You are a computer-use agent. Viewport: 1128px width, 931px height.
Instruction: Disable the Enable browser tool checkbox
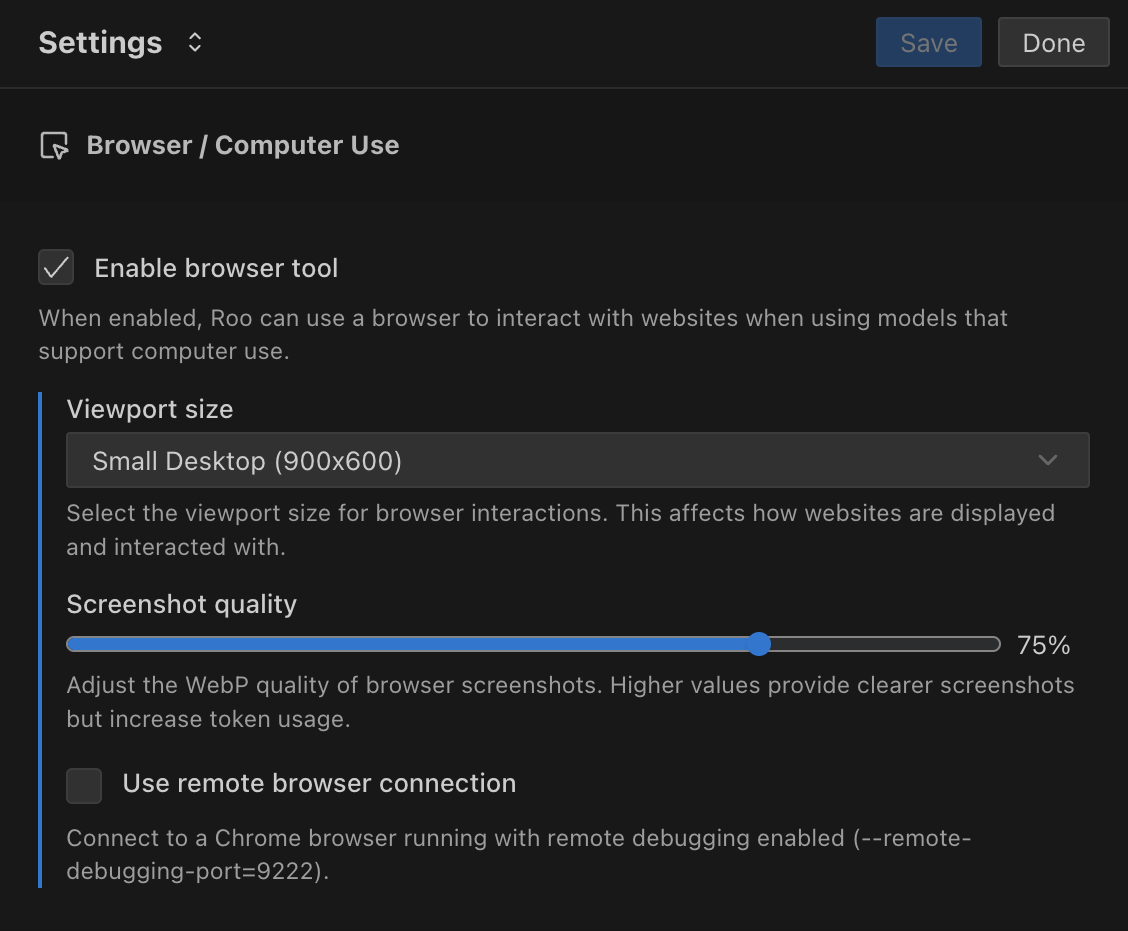click(56, 267)
